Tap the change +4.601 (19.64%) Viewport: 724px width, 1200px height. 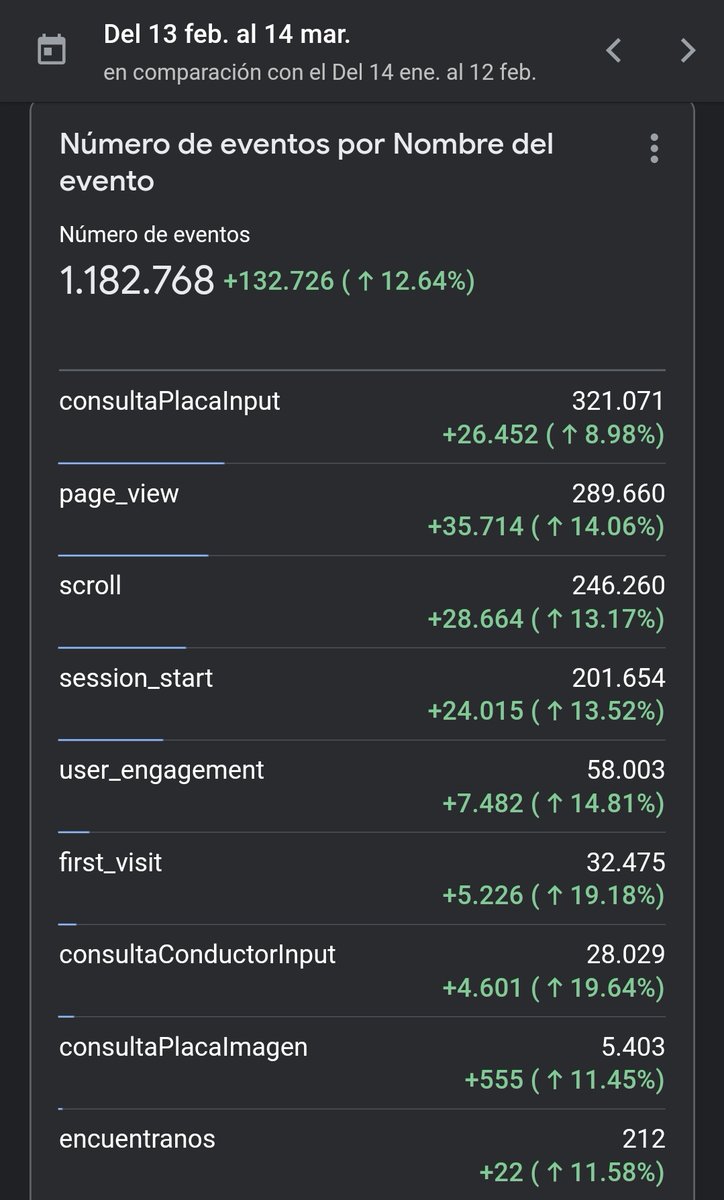point(553,988)
